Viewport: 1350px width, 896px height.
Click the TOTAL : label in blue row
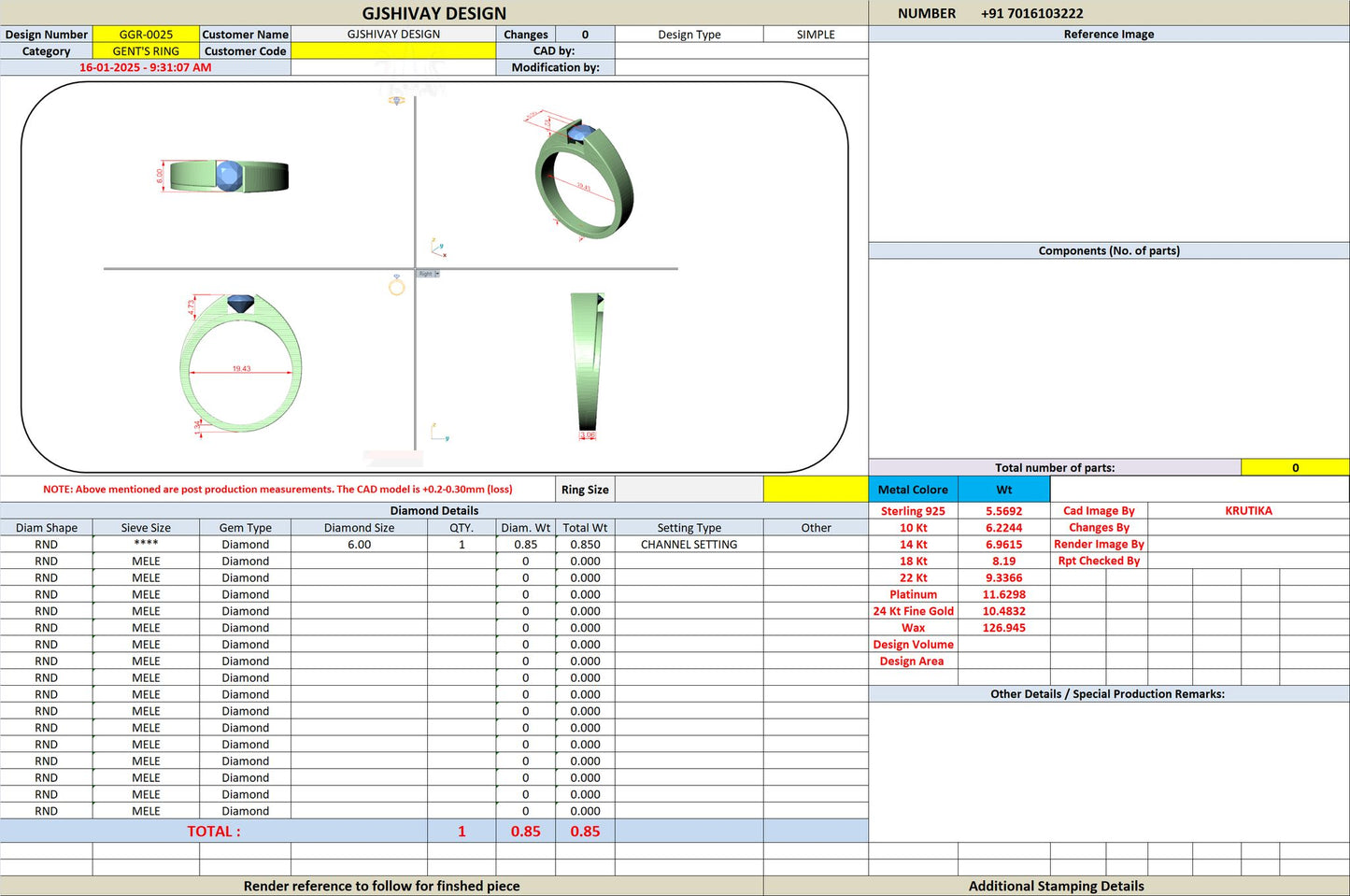tap(214, 832)
